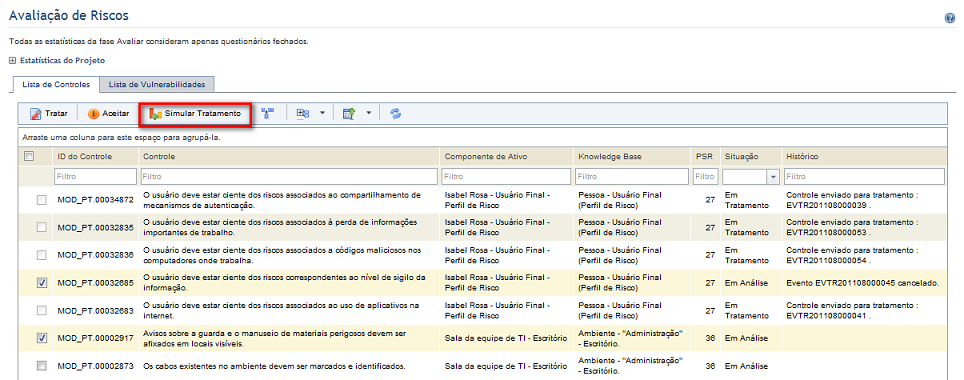Click the Tratar toolbar button
The image size is (964, 380).
pos(49,114)
